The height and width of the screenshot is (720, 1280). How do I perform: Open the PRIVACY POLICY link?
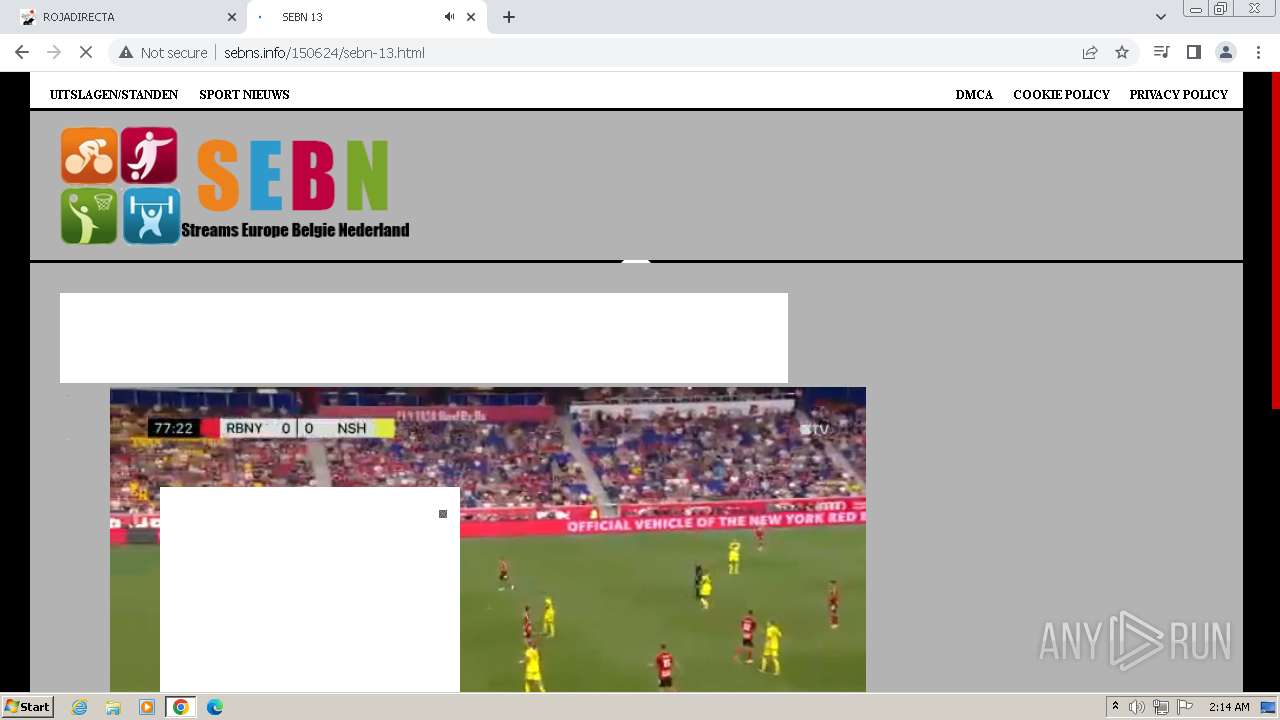click(1178, 95)
